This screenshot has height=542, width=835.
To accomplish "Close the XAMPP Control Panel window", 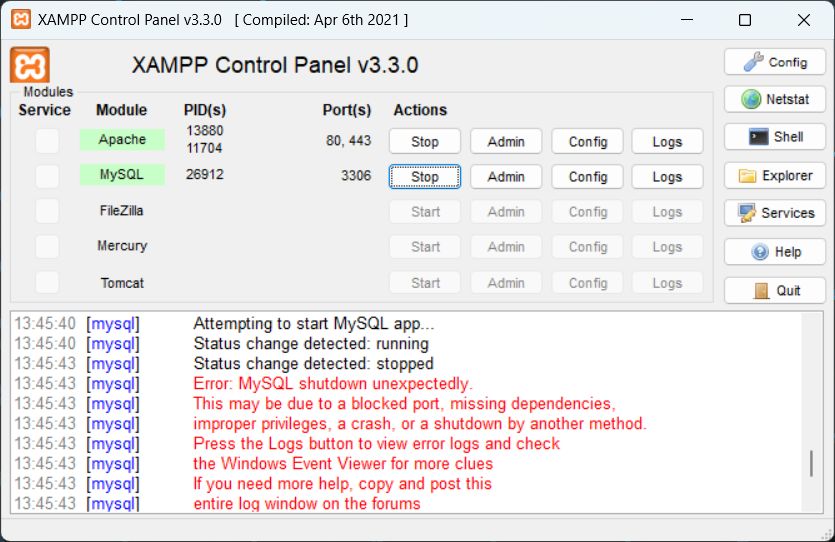I will point(804,20).
